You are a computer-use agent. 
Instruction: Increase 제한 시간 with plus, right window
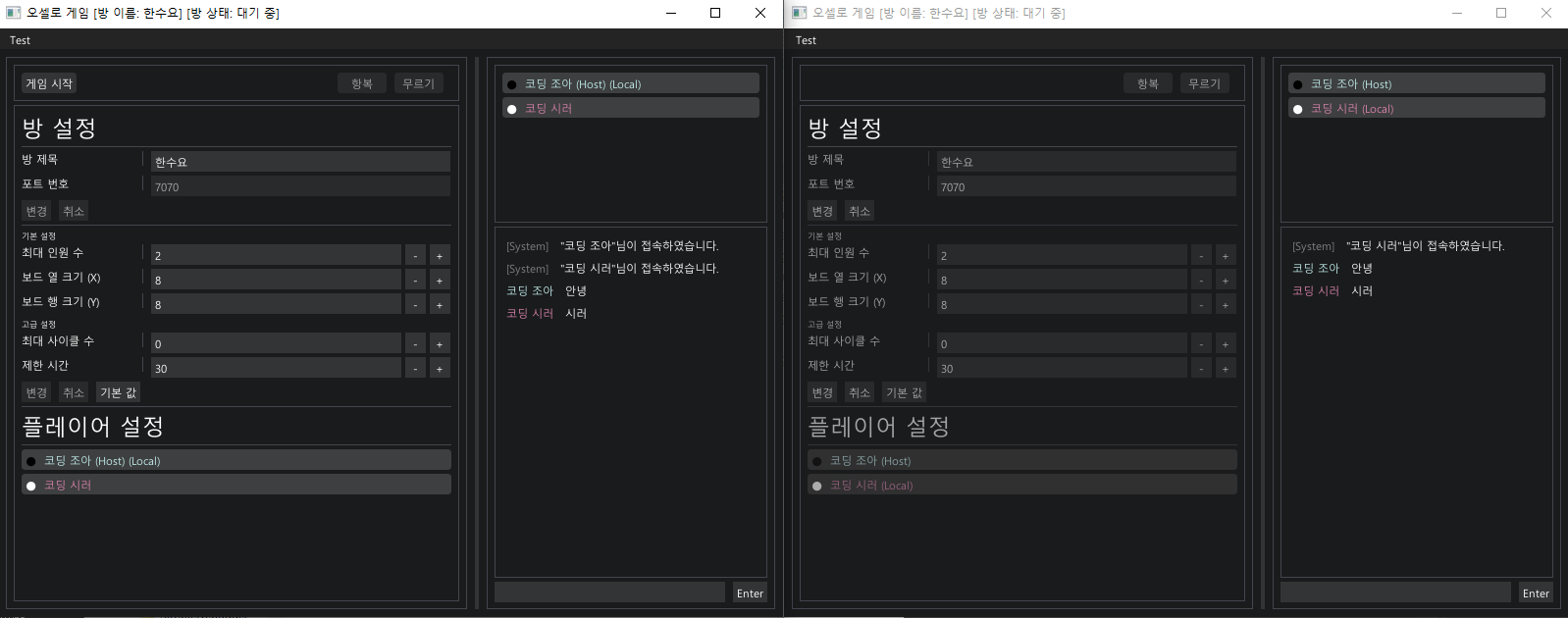point(1226,368)
